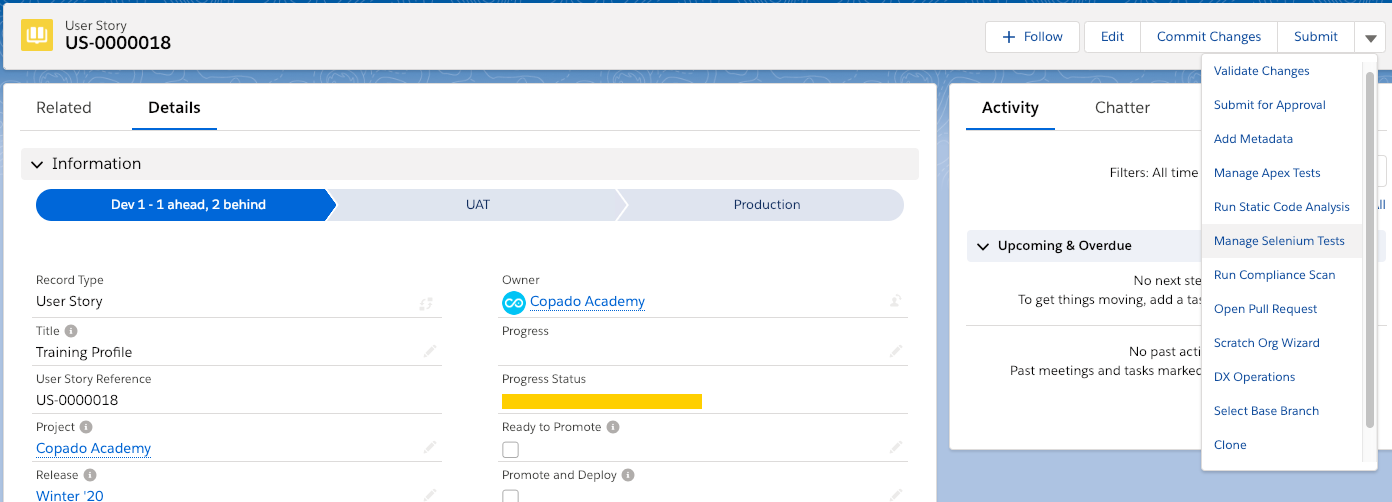Select Manage Apex Tests menu item

coord(1282,173)
